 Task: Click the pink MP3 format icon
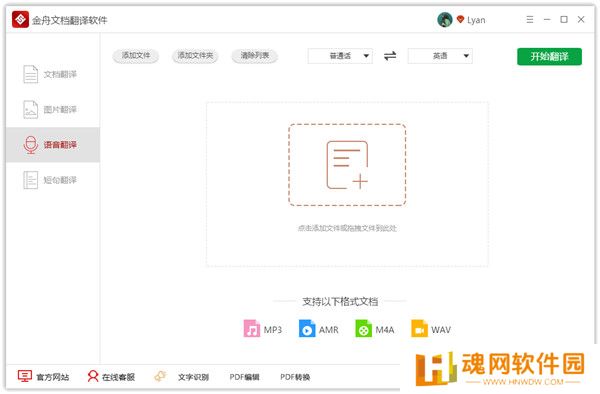click(x=252, y=329)
